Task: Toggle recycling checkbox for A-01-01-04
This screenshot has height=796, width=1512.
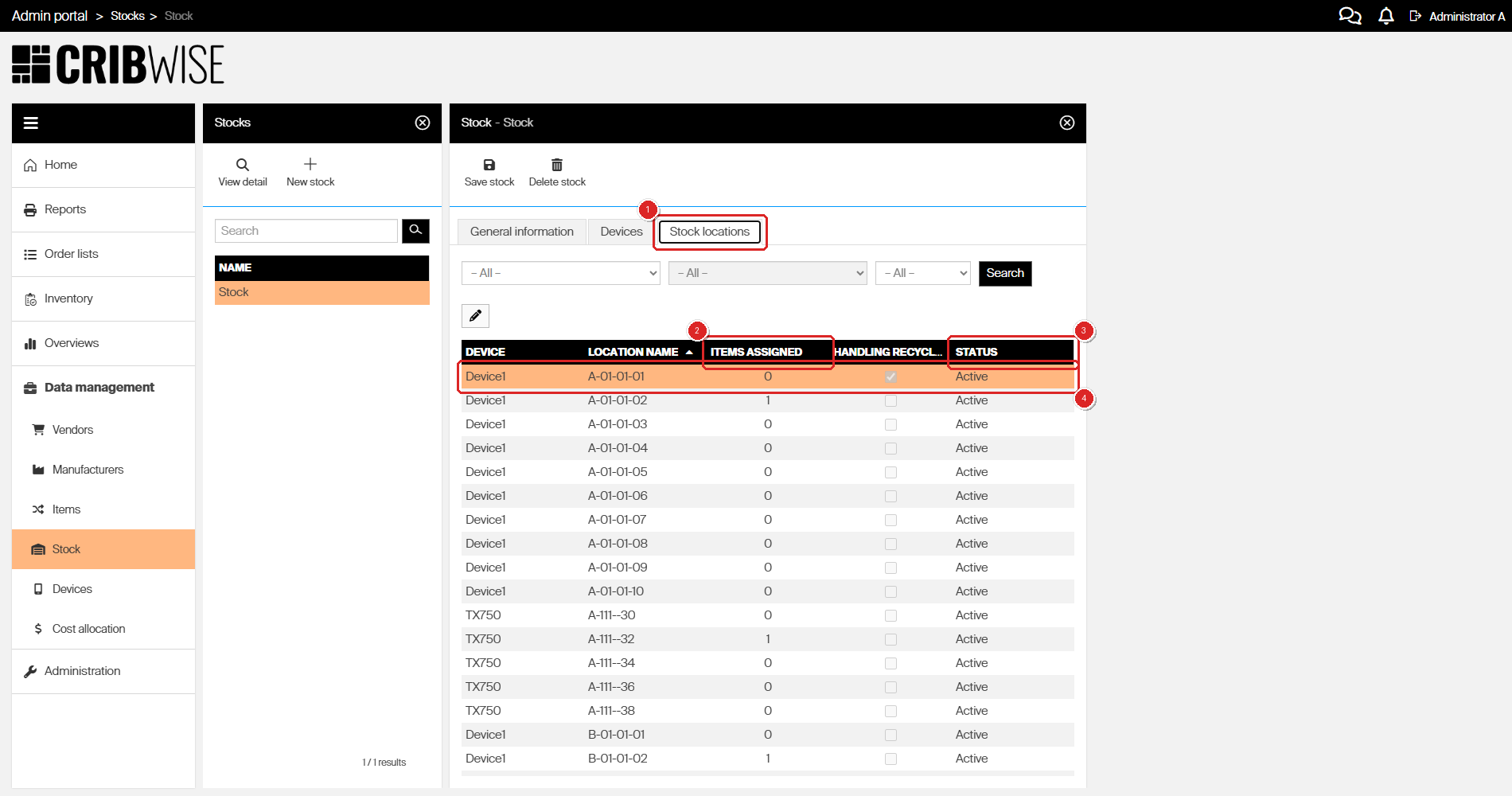Action: coord(890,448)
